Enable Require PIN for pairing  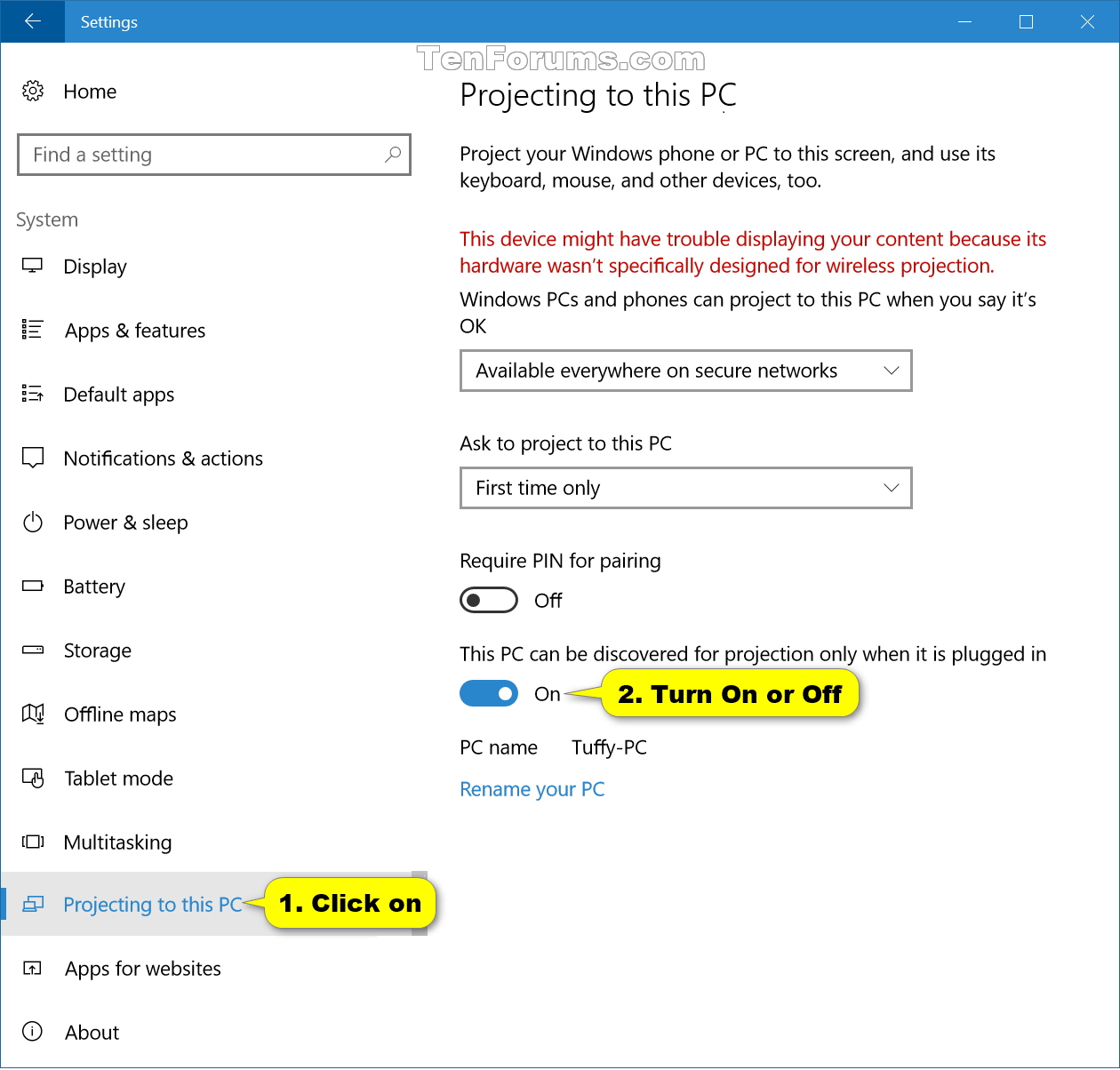coord(489,600)
